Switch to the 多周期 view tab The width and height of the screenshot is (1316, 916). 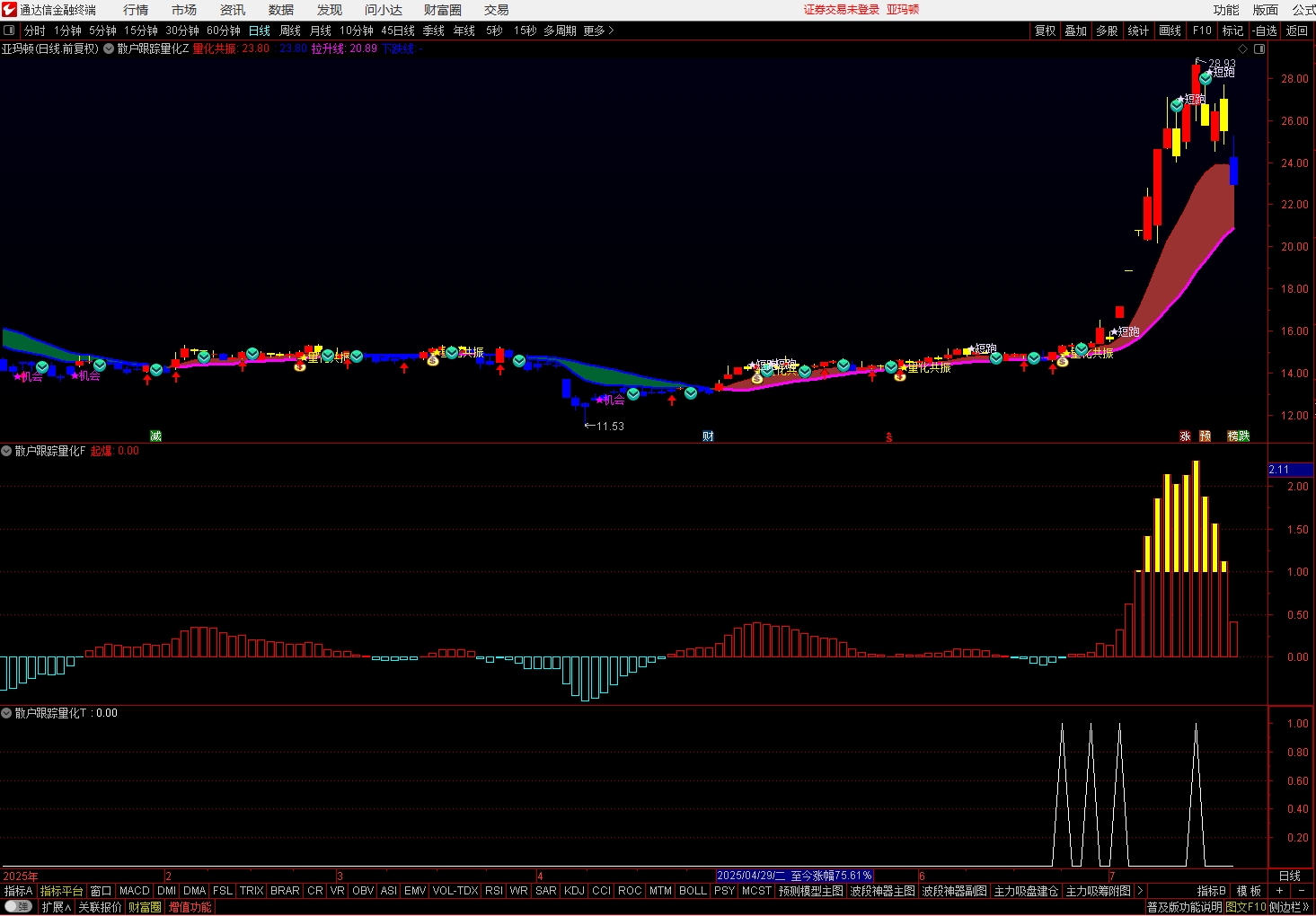560,31
